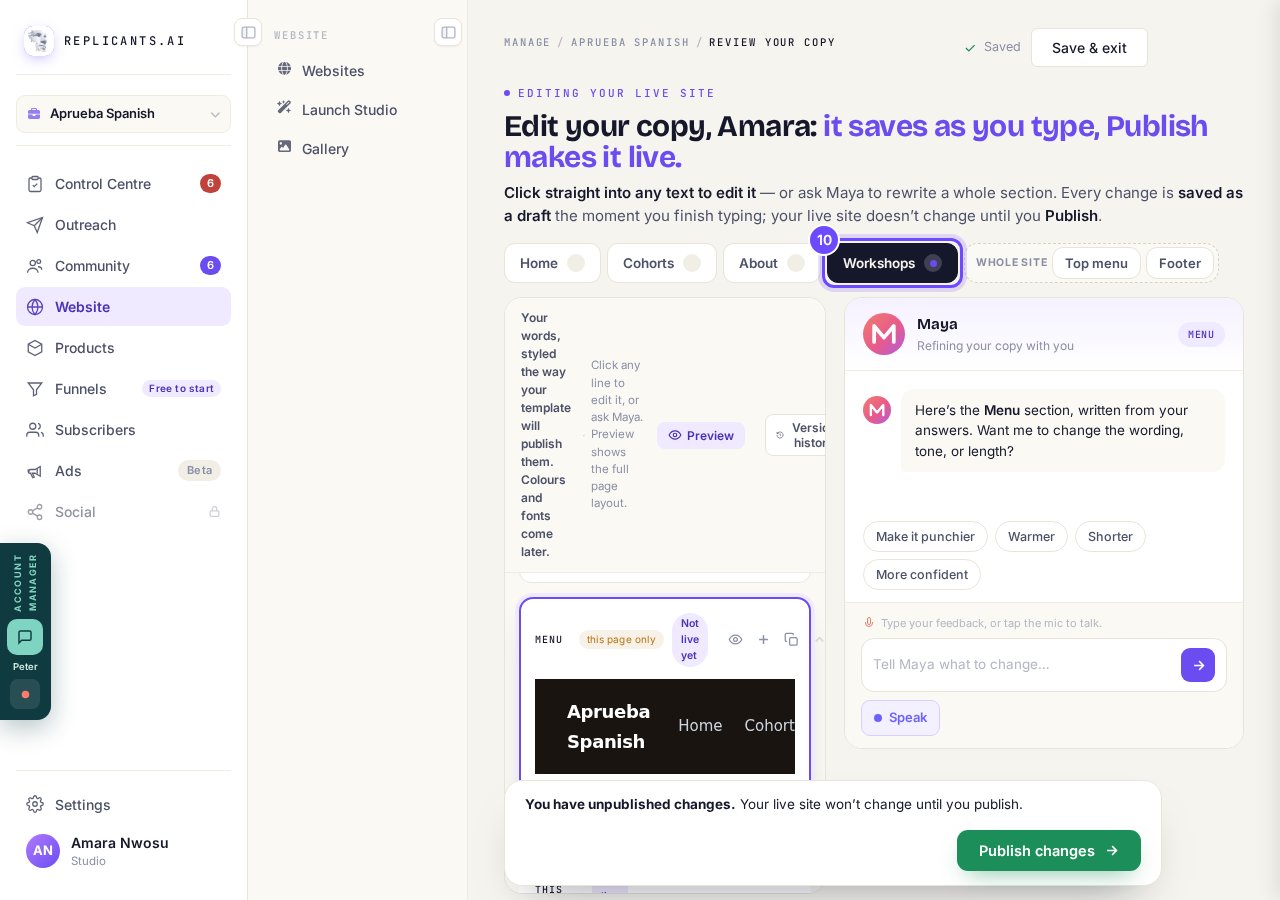
Task: Open Version history
Action: (x=797, y=435)
